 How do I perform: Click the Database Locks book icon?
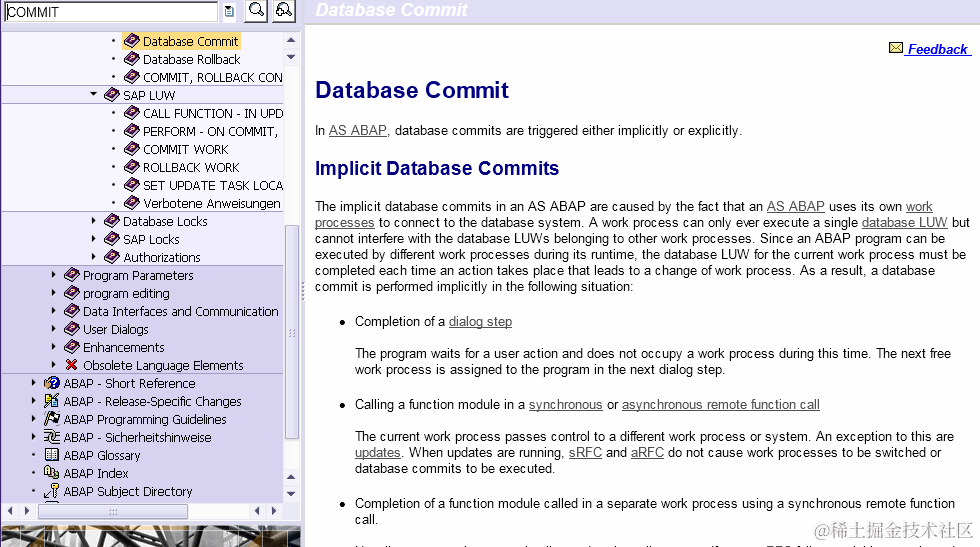coord(112,221)
